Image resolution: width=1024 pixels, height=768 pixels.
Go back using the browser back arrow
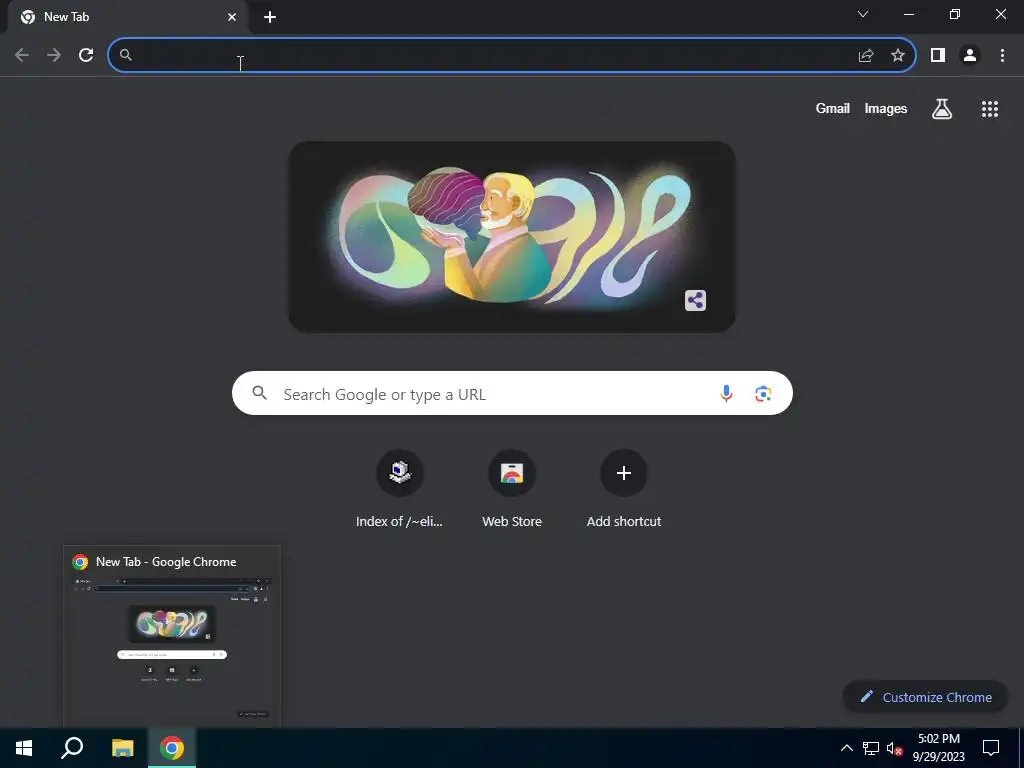pos(22,56)
